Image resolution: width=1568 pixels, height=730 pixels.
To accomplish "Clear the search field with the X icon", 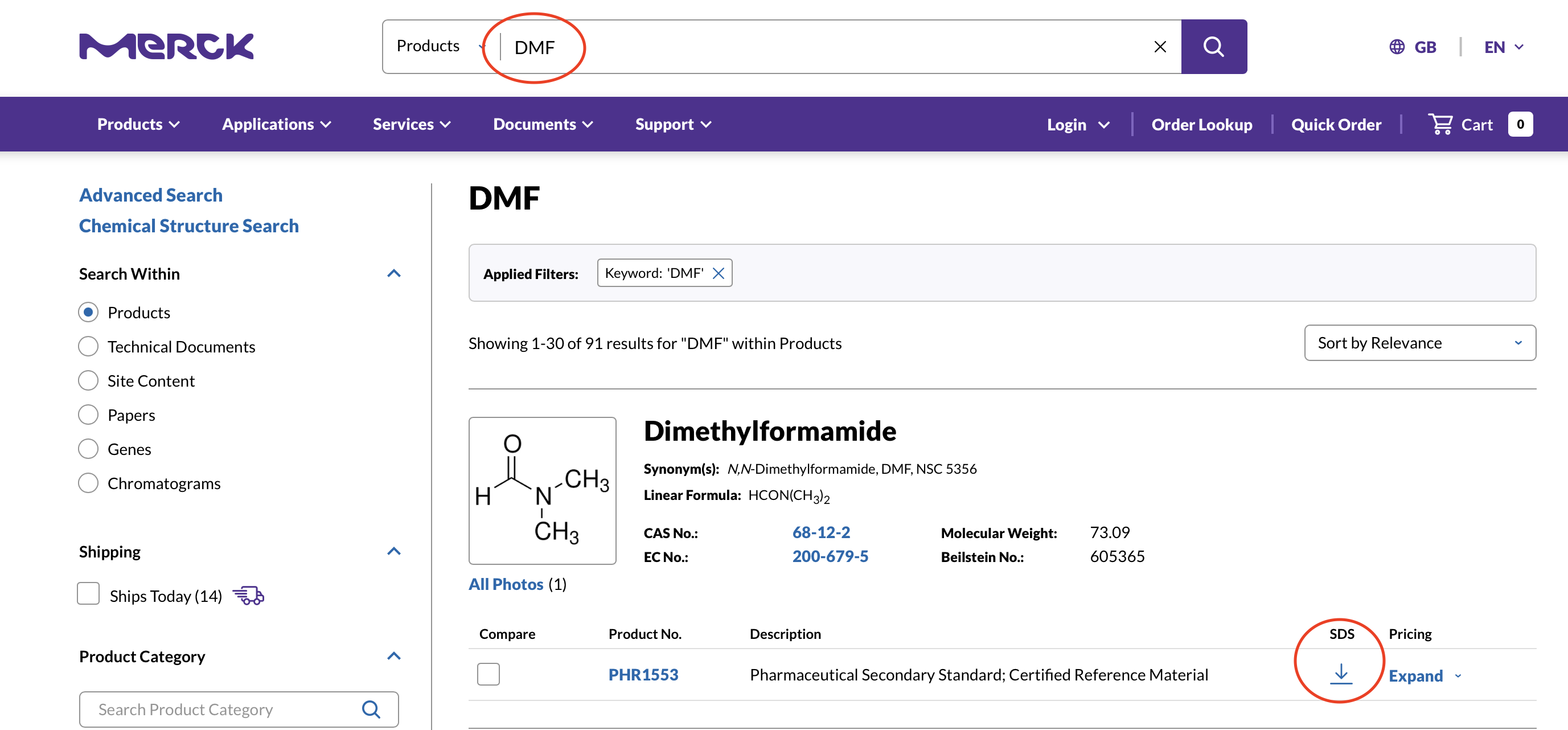I will click(x=1160, y=47).
